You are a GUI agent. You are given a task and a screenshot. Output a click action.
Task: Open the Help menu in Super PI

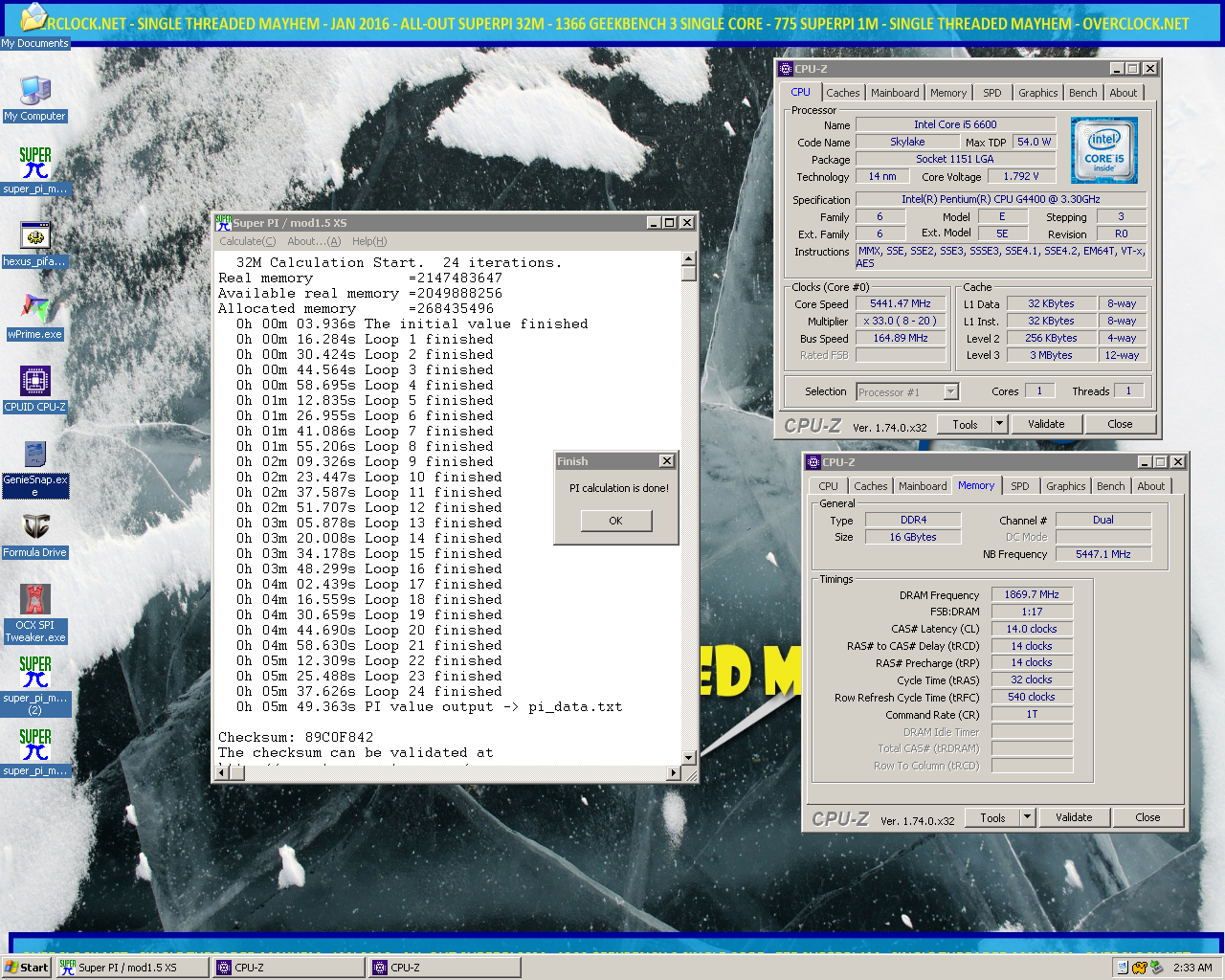coord(369,241)
